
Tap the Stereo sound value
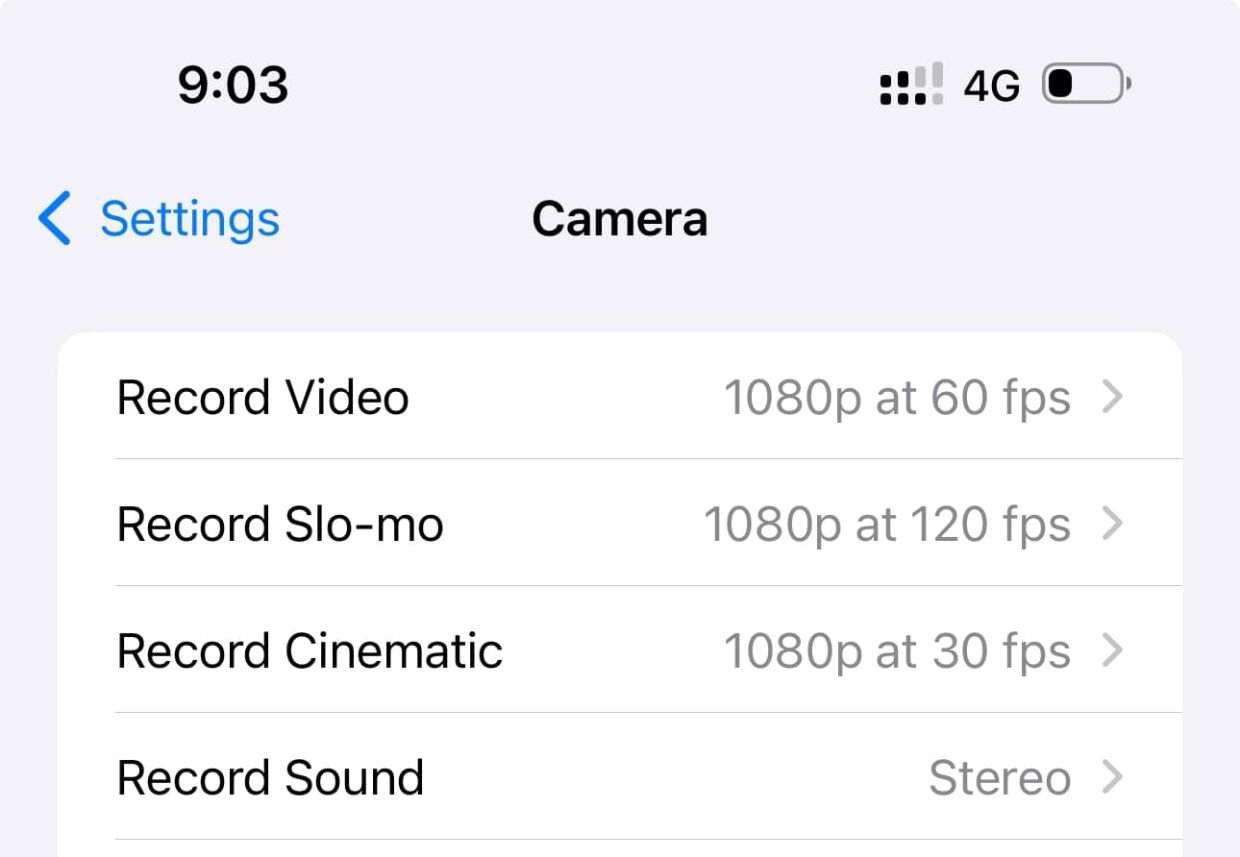pos(999,779)
